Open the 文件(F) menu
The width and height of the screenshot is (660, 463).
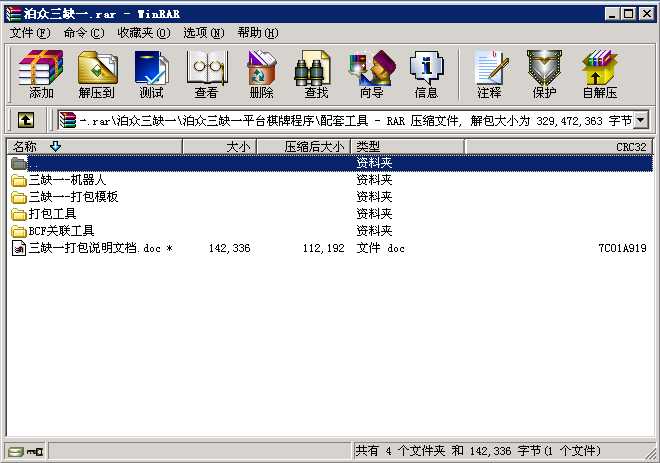pyautogui.click(x=29, y=33)
